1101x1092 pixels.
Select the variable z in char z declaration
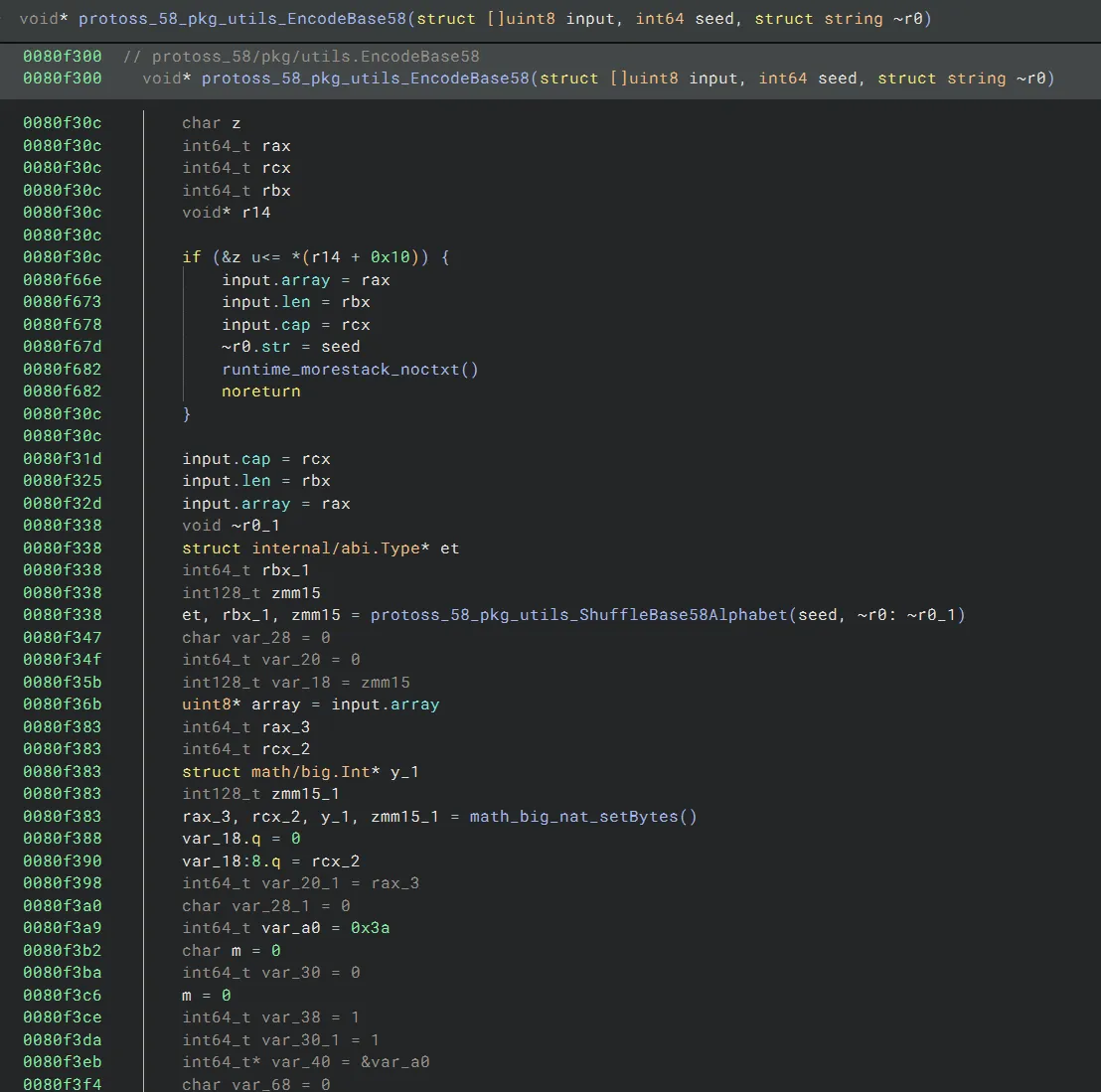(x=236, y=123)
